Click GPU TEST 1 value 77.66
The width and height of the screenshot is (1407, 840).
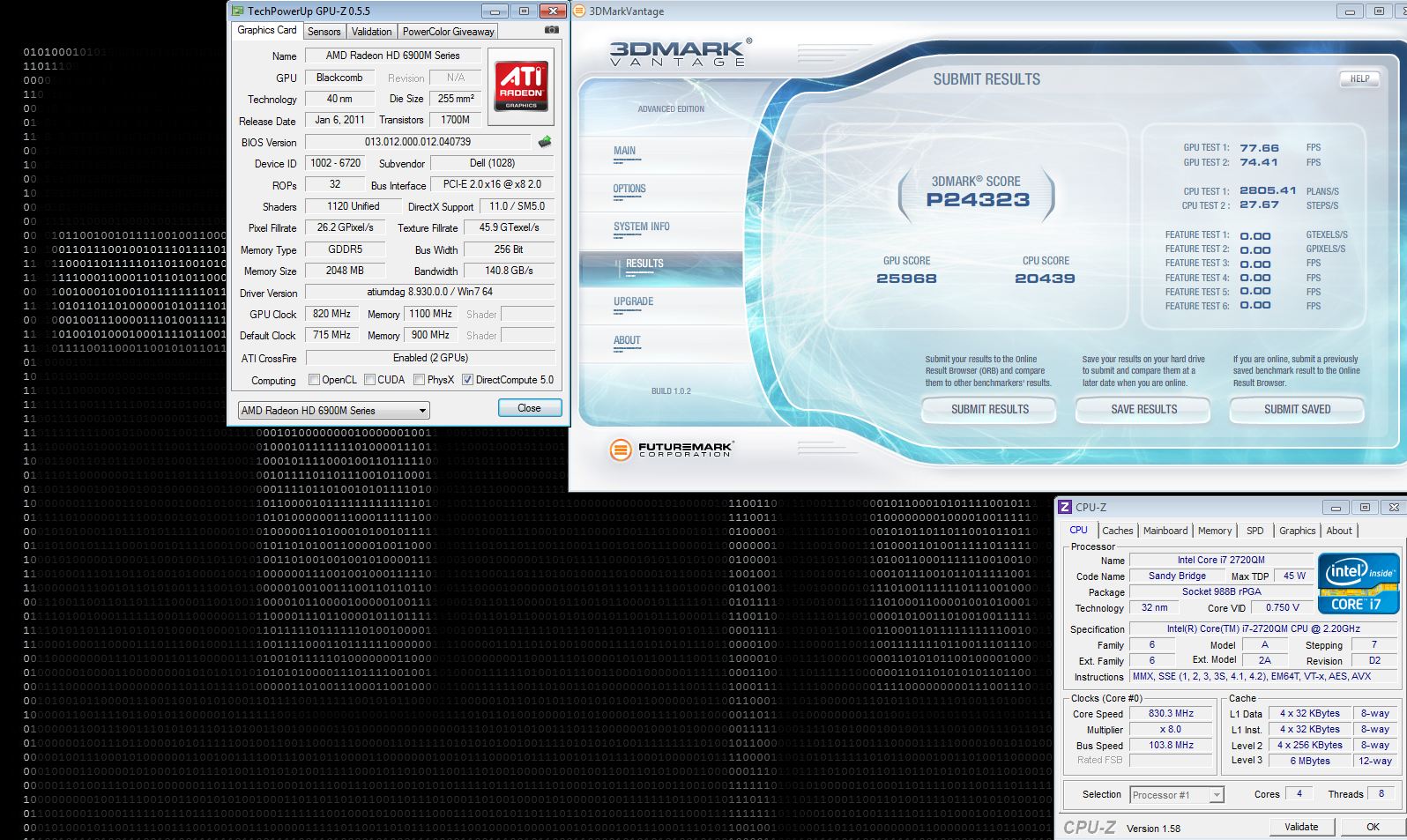(x=1259, y=148)
